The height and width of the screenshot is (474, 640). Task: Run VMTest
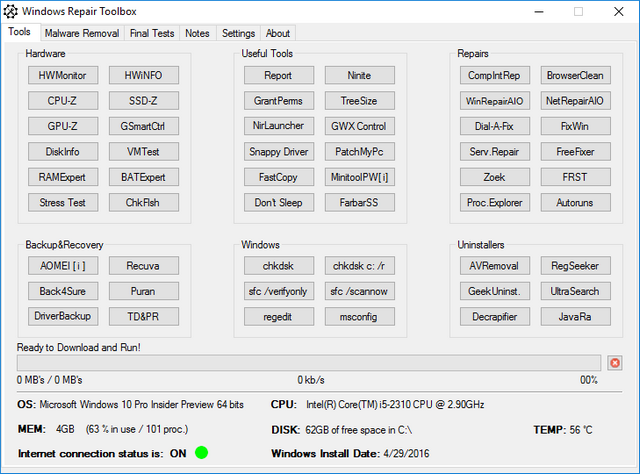[144, 151]
